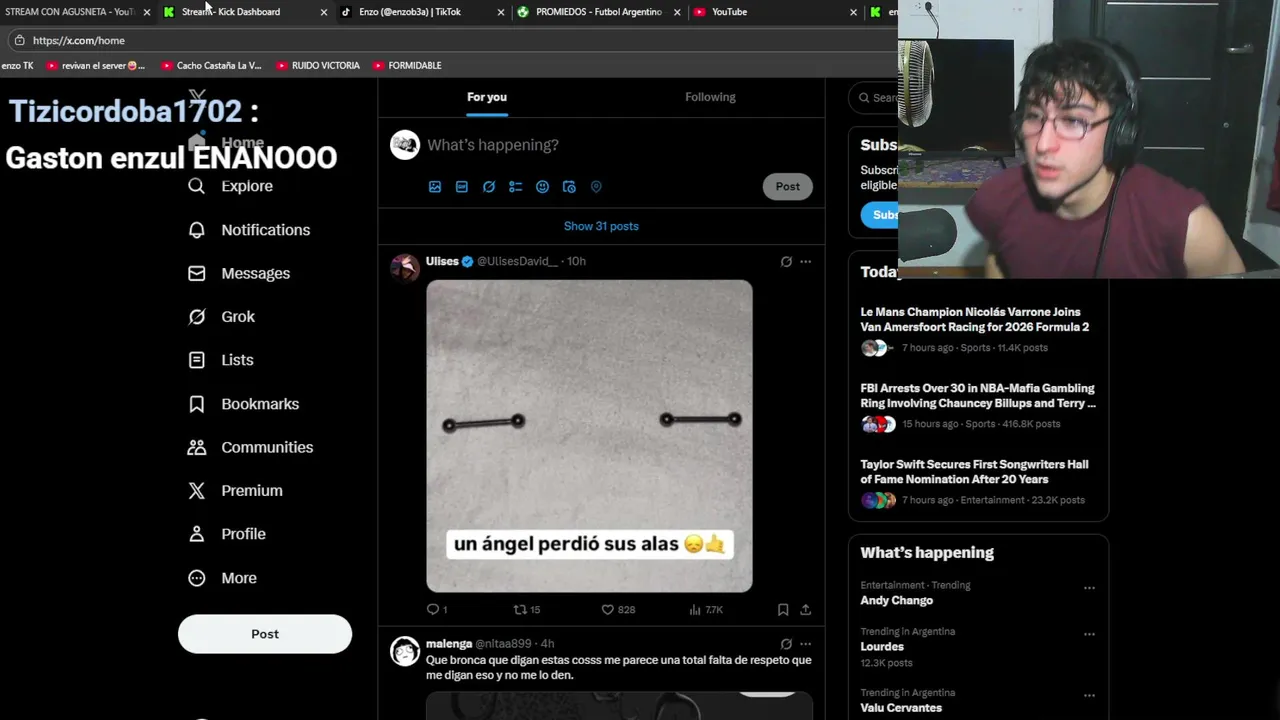Tag location in the composer
The image size is (1280, 720).
coord(596,187)
